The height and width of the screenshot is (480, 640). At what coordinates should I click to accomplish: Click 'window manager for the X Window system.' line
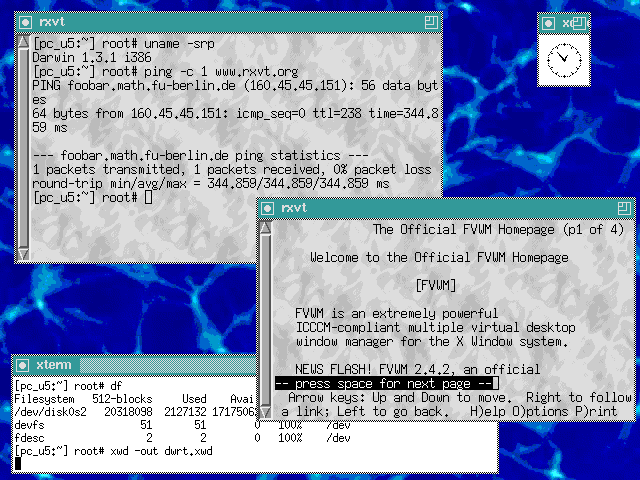point(432,341)
